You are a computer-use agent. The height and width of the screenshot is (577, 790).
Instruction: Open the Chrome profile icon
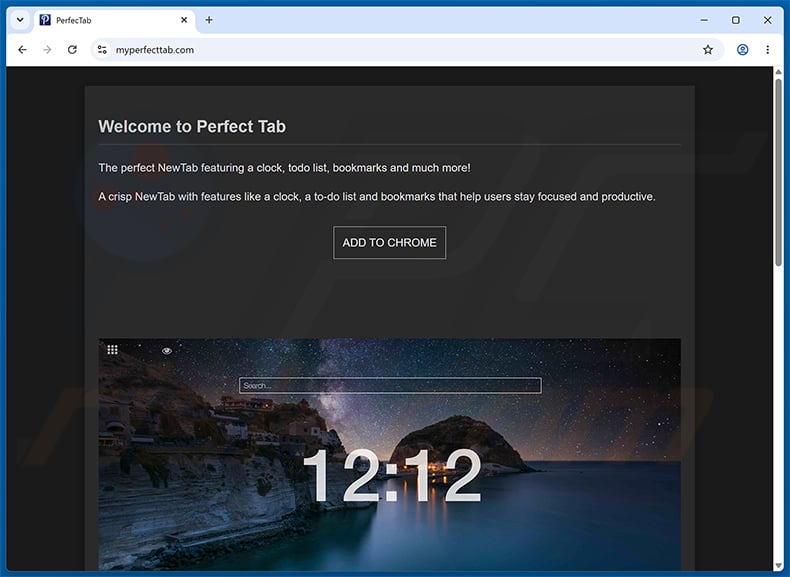742,49
